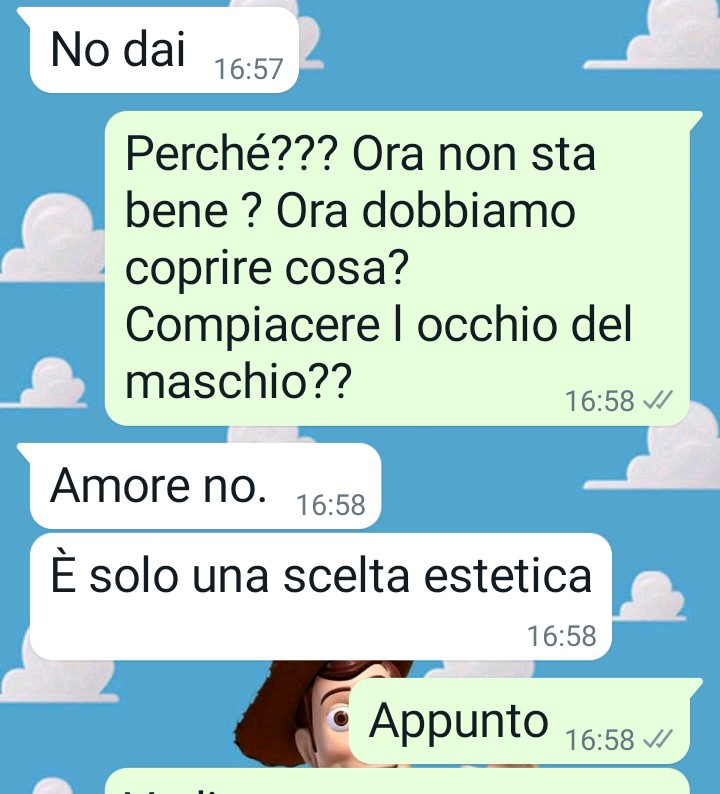Image resolution: width=720 pixels, height=794 pixels.
Task: Tap the 'Amore no.' message bubble
Action: (205, 487)
